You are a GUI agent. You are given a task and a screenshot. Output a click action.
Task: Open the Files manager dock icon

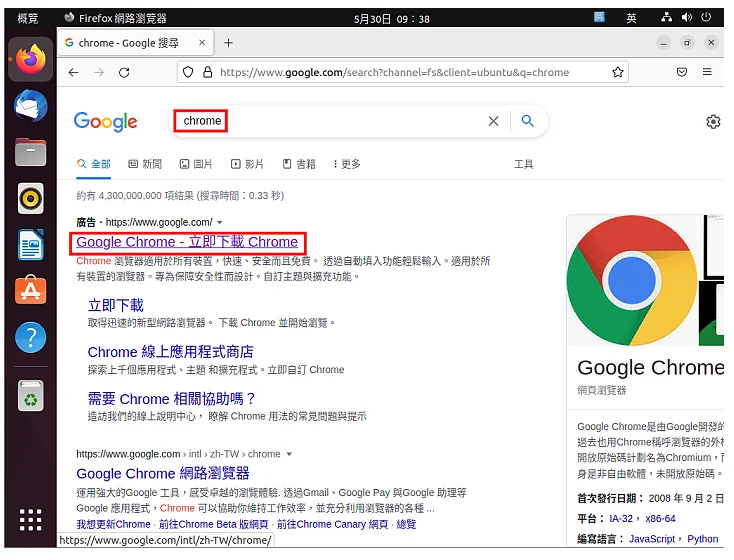point(31,152)
